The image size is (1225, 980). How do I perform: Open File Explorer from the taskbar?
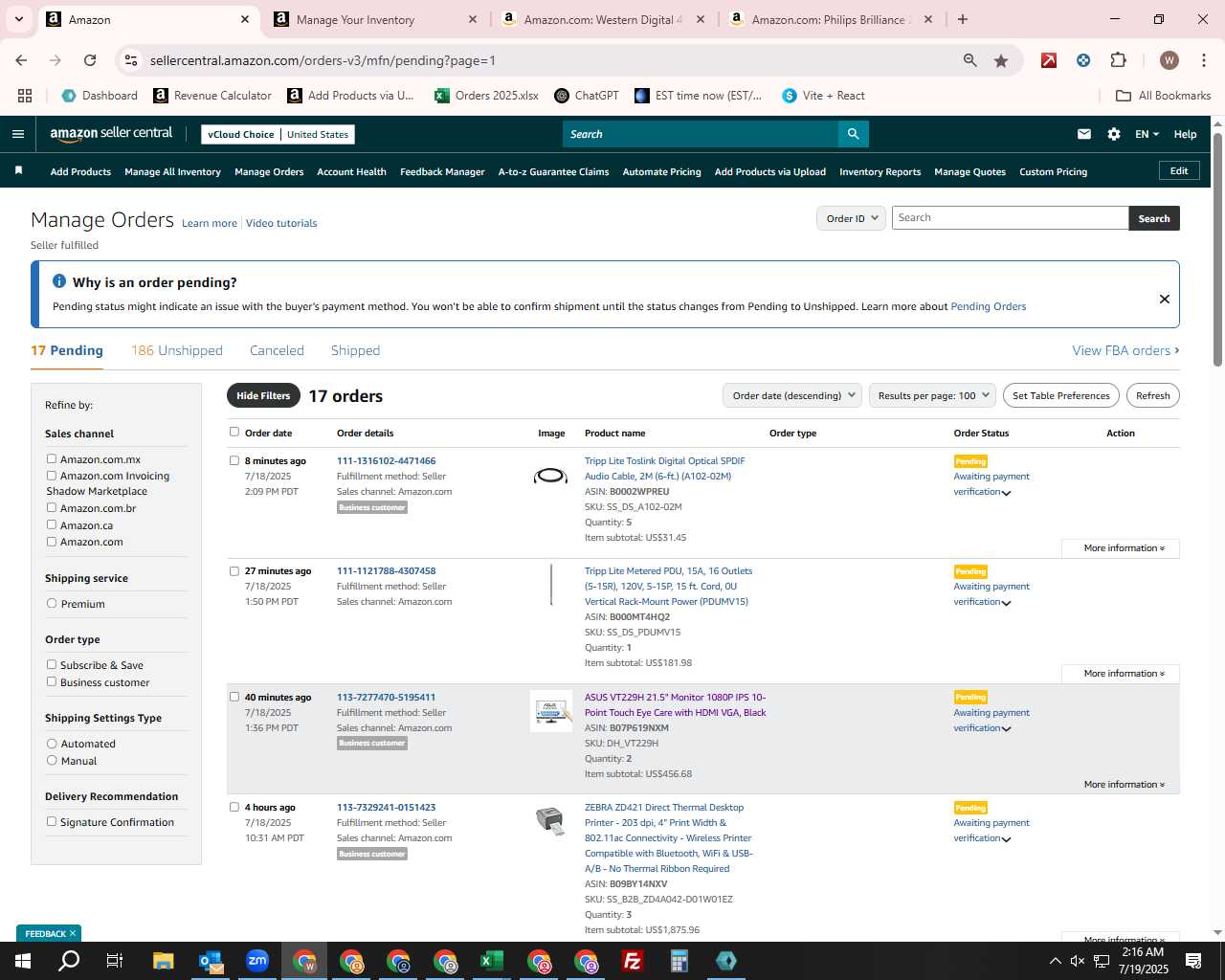[x=163, y=961]
